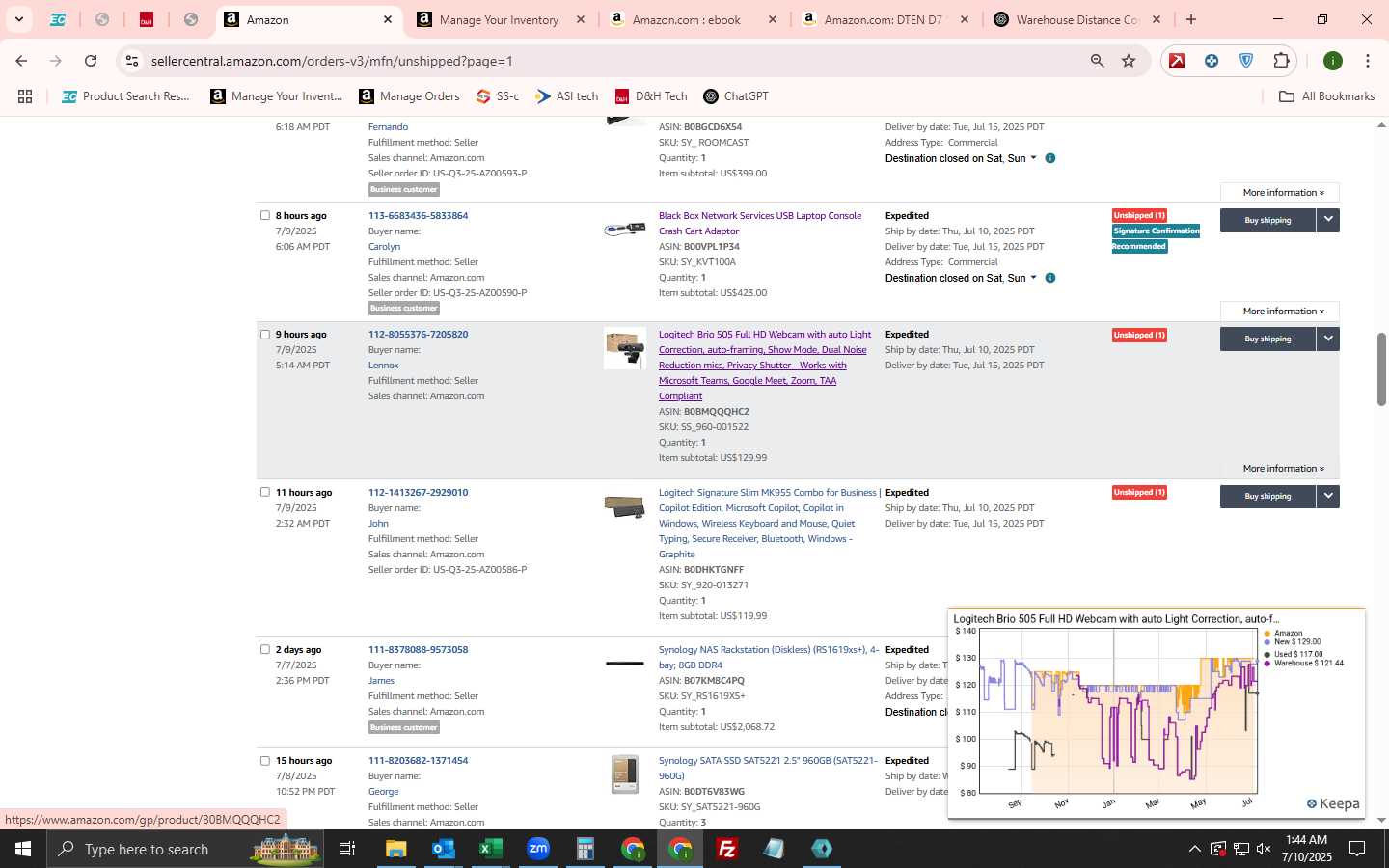The height and width of the screenshot is (868, 1389).
Task: Open the Windows Start menu
Action: (x=23, y=849)
